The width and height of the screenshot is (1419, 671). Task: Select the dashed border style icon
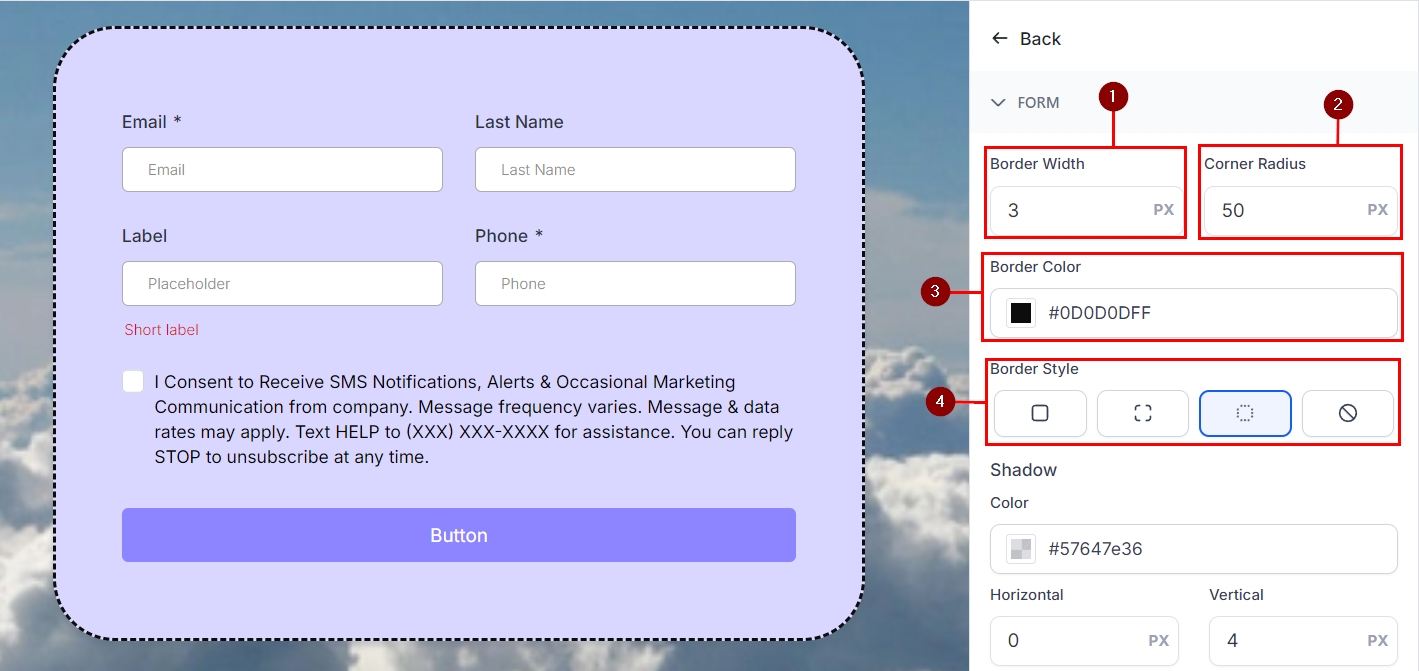(1142, 413)
